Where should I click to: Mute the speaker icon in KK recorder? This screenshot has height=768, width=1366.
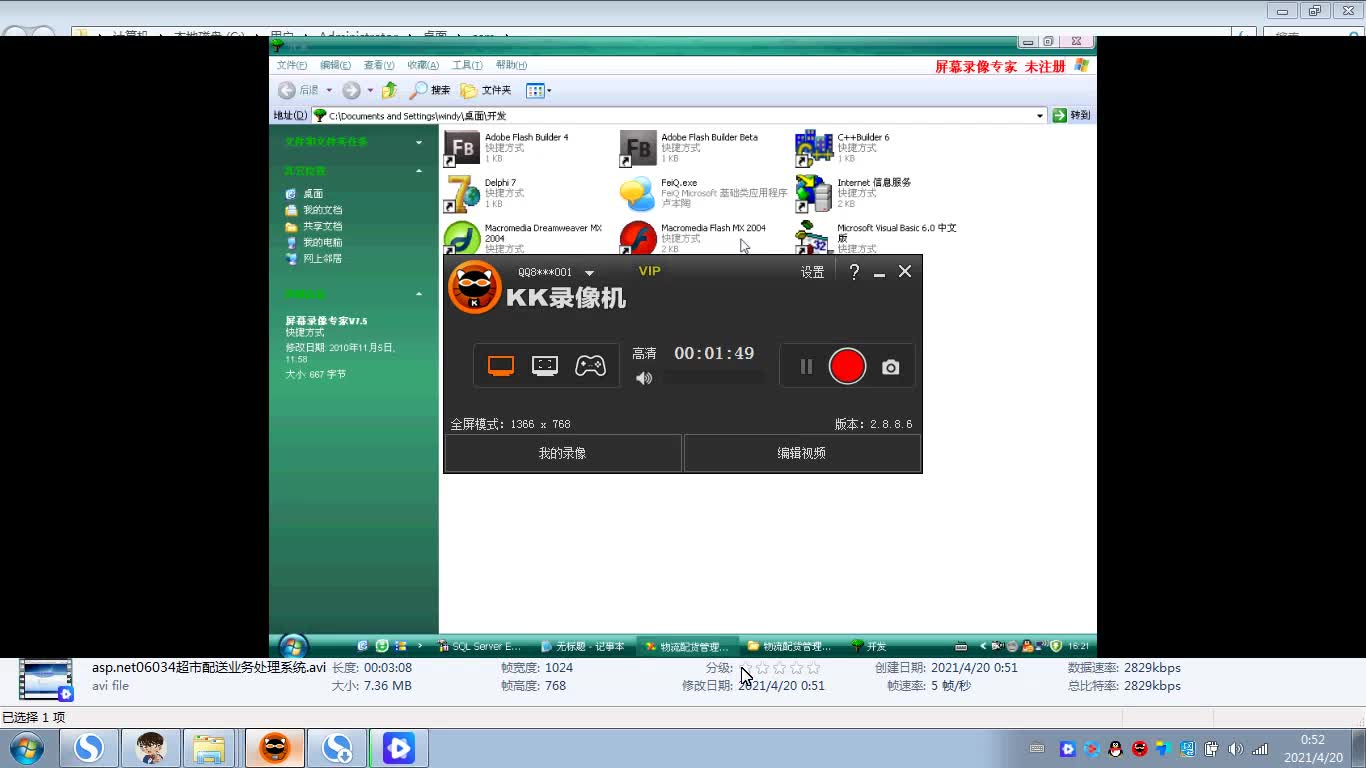(x=644, y=378)
